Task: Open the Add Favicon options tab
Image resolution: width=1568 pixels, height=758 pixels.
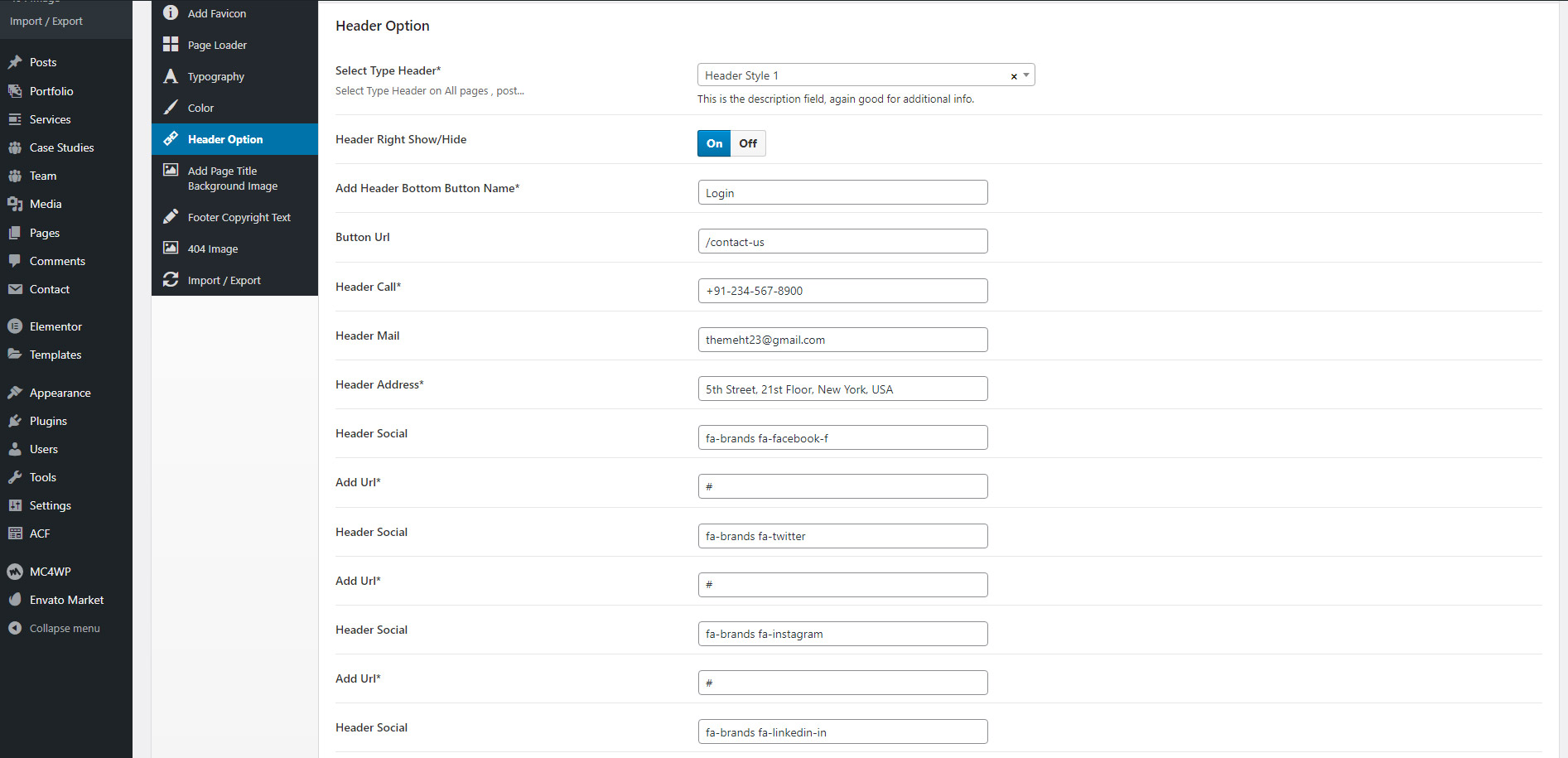Action: [234, 13]
